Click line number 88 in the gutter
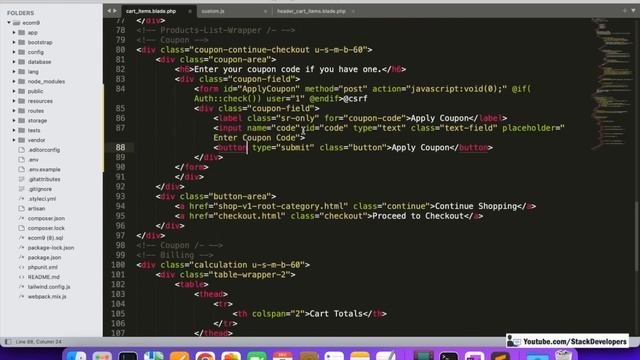This screenshot has width=640, height=360. pos(120,147)
